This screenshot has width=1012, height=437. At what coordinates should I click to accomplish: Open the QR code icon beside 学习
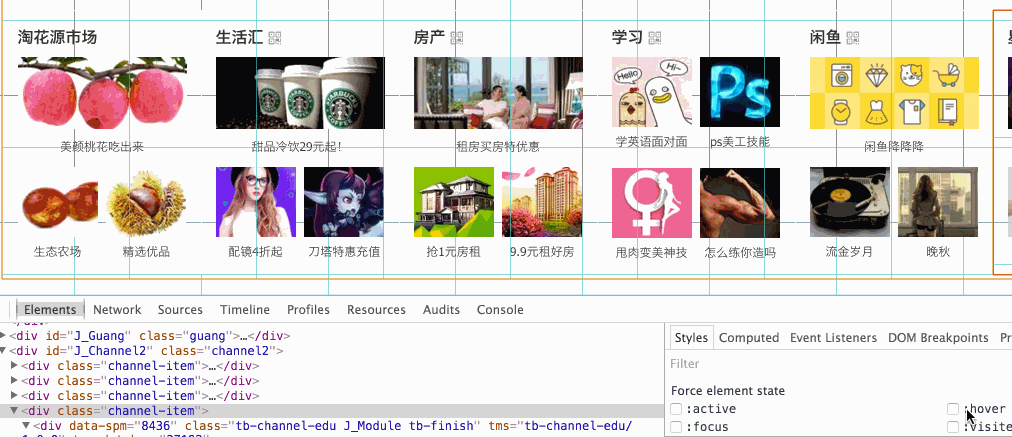tap(656, 38)
